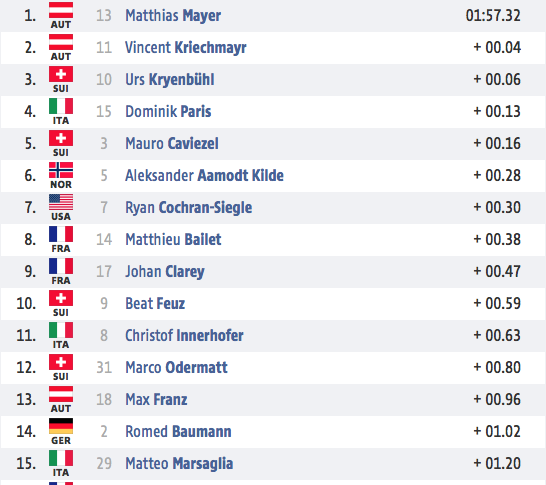Viewport: 546px width, 485px height.
Task: Select Mauro Caviezel's name
Action: (172, 143)
